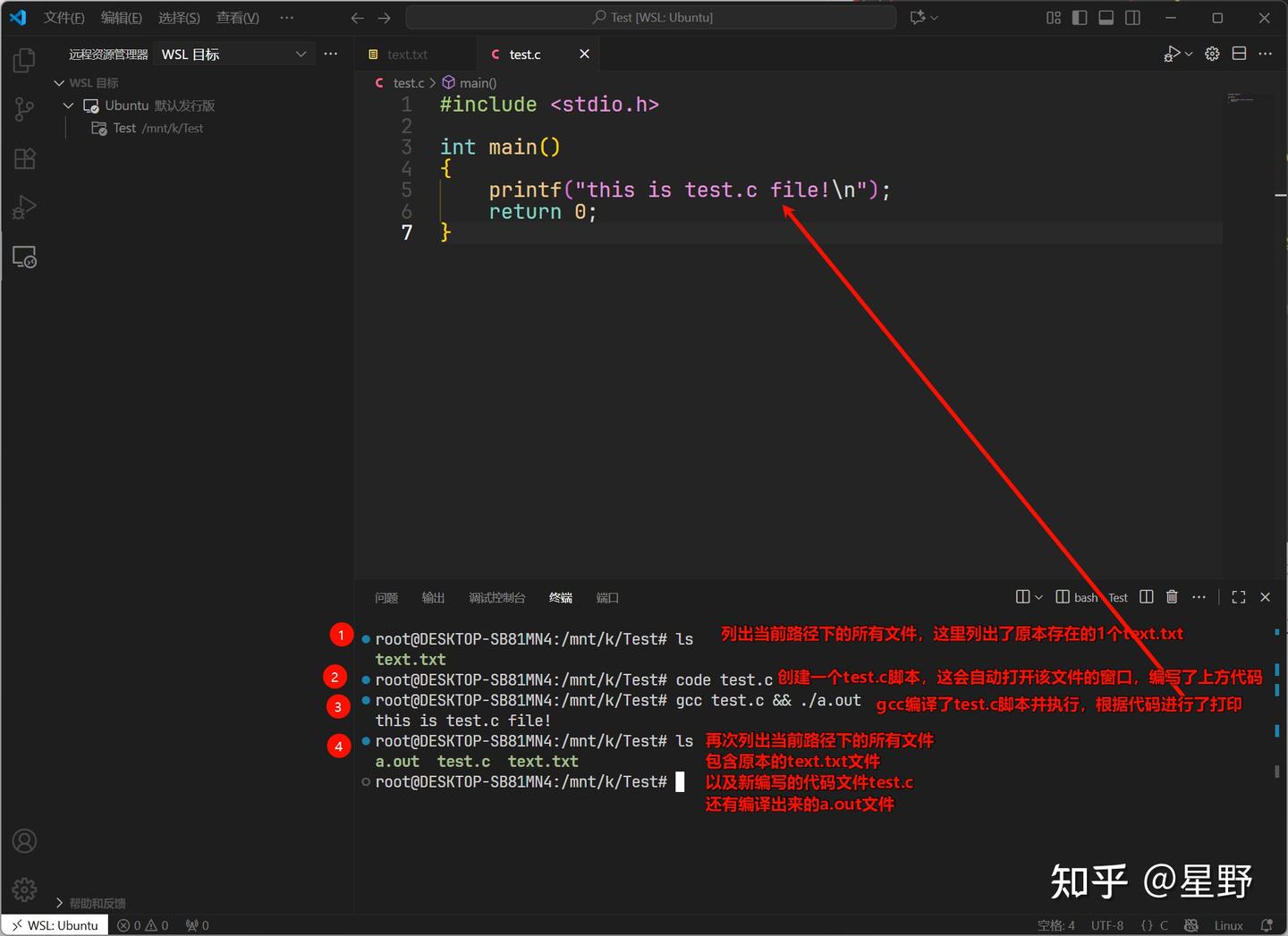
Task: Open the editor more actions ellipsis
Action: tap(1265, 54)
